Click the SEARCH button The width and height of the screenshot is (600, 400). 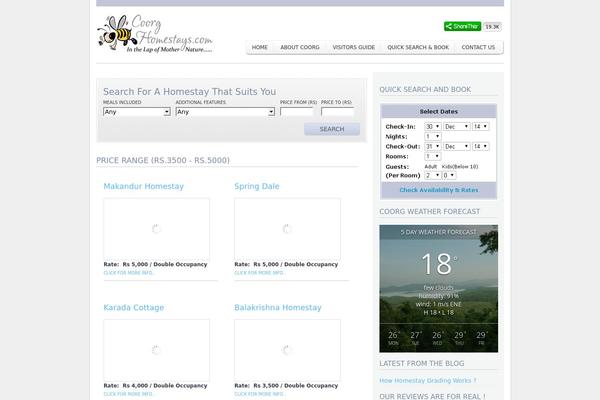click(332, 129)
